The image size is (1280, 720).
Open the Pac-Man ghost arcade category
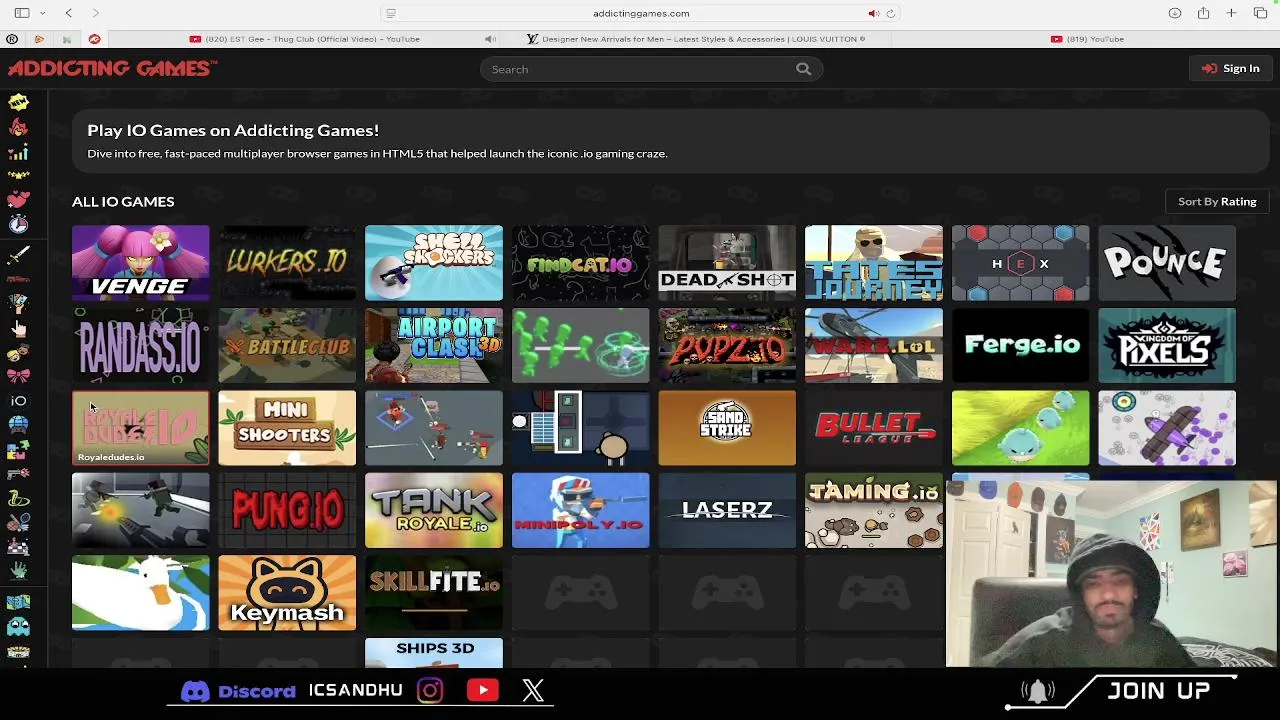tap(18, 627)
